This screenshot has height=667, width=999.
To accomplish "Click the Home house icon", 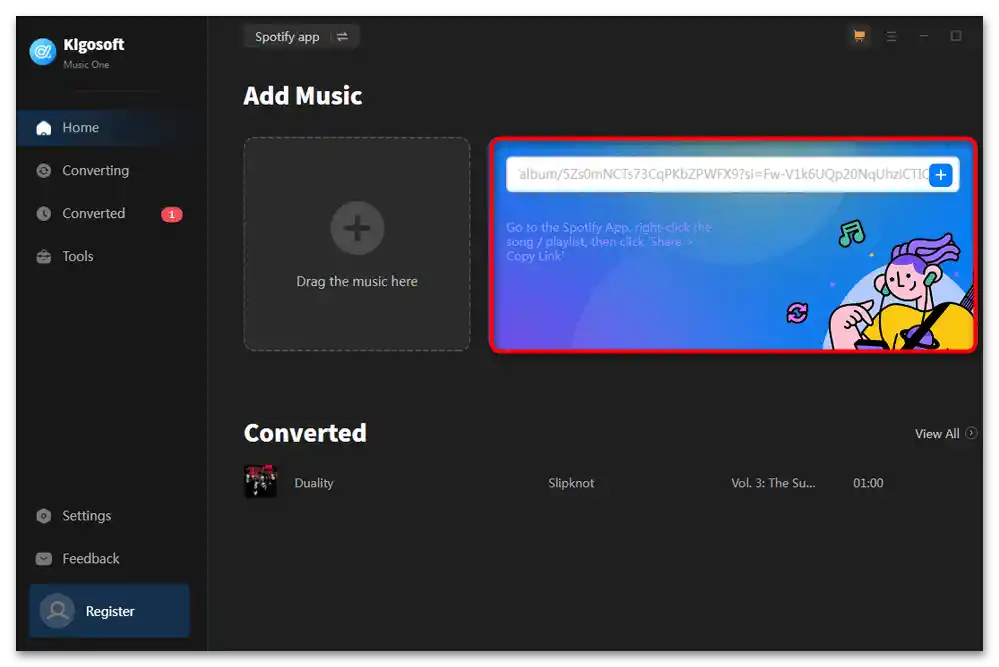I will point(43,127).
